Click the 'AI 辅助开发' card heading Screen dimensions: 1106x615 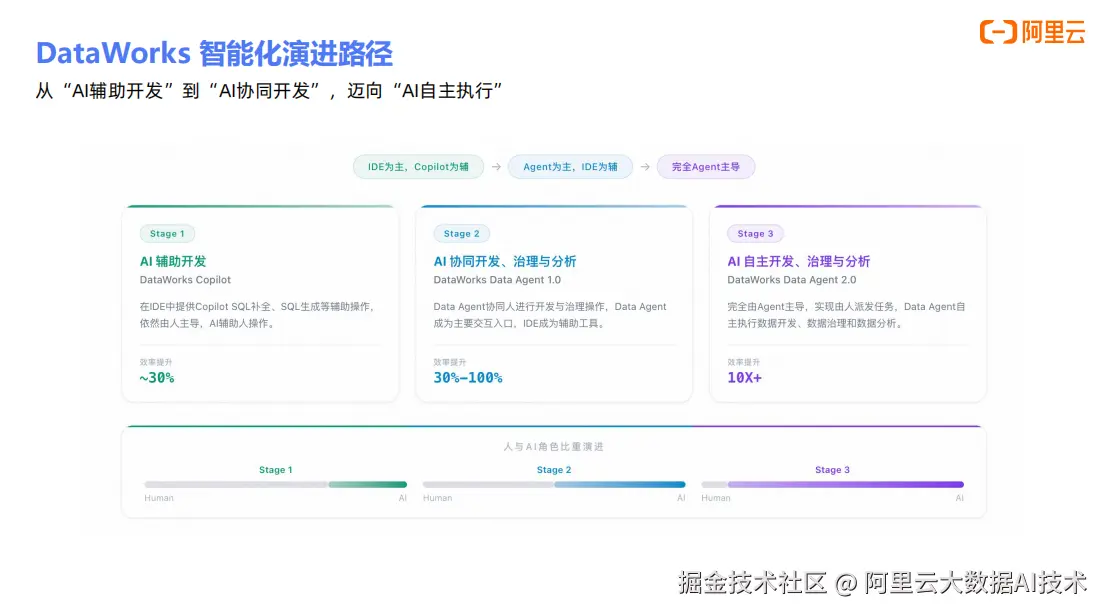click(x=173, y=261)
